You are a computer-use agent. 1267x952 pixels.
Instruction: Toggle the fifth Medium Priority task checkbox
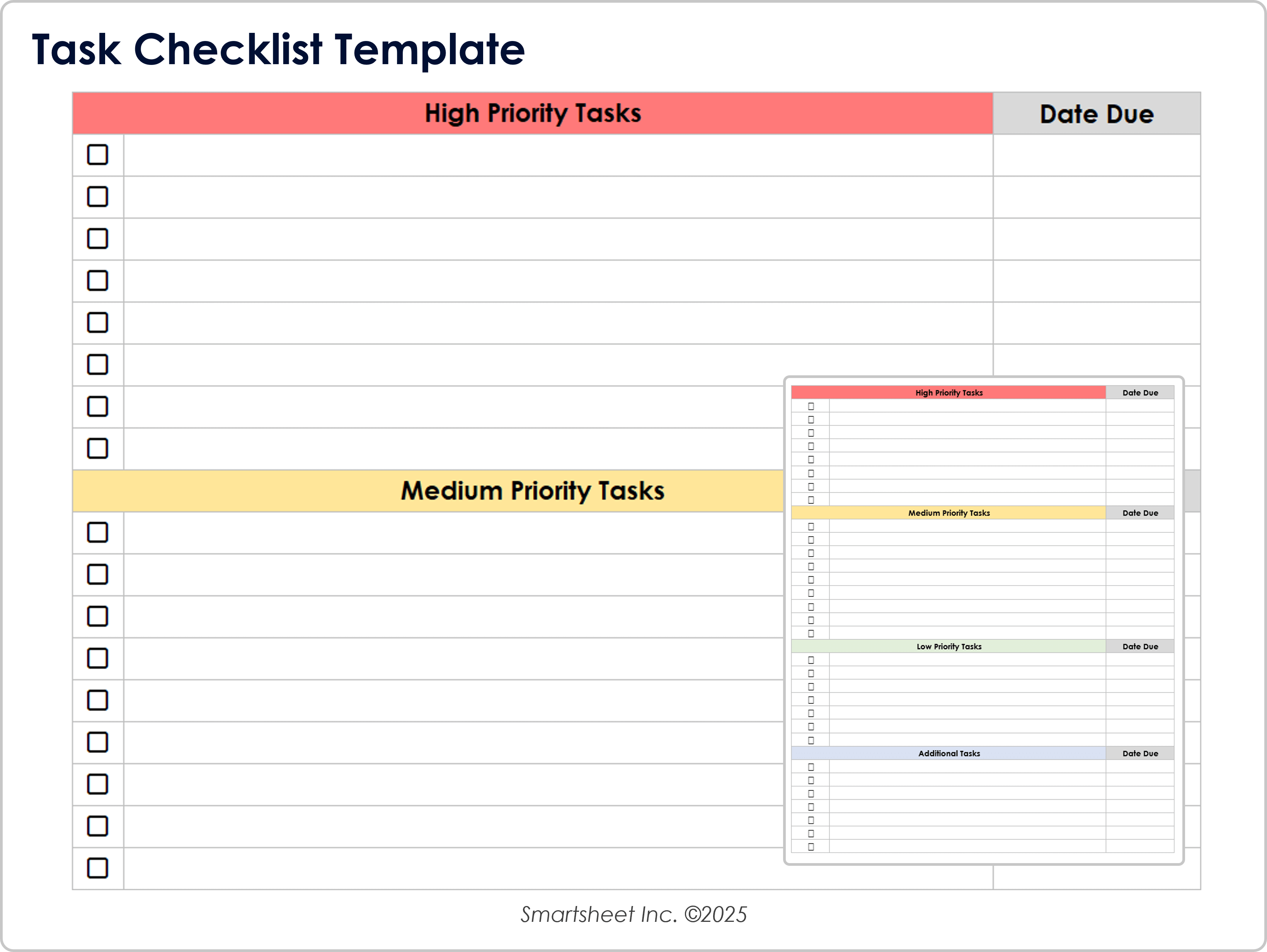click(x=97, y=700)
